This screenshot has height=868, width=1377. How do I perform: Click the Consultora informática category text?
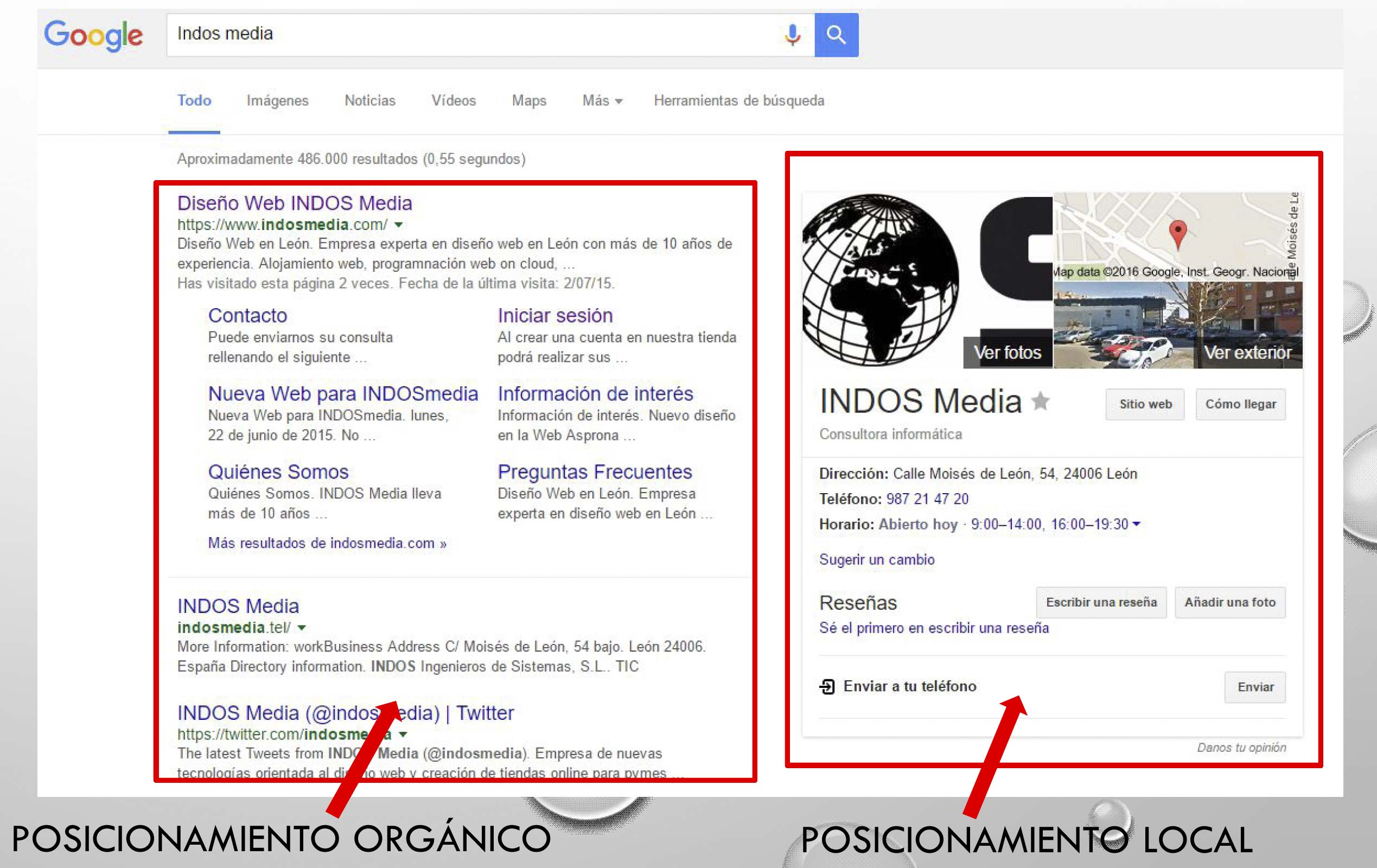890,434
